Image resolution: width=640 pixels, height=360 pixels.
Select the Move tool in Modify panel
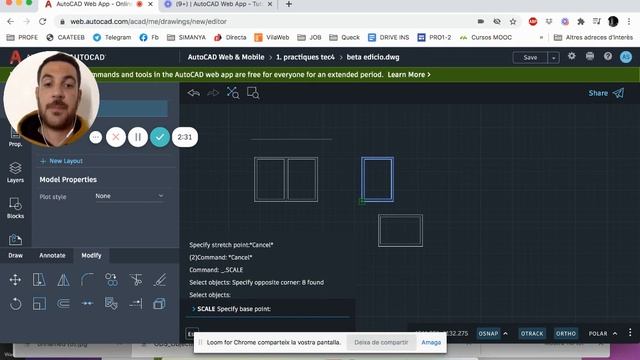(15, 280)
